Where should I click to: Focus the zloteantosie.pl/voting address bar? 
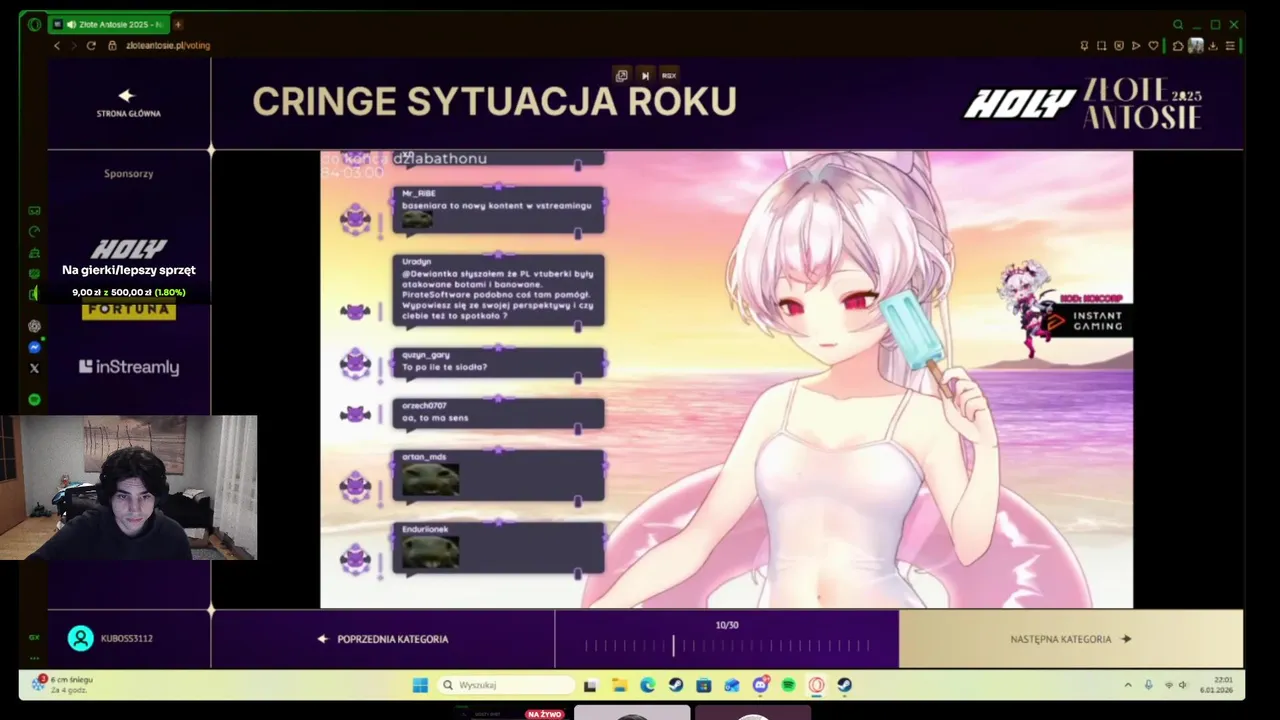tap(168, 46)
